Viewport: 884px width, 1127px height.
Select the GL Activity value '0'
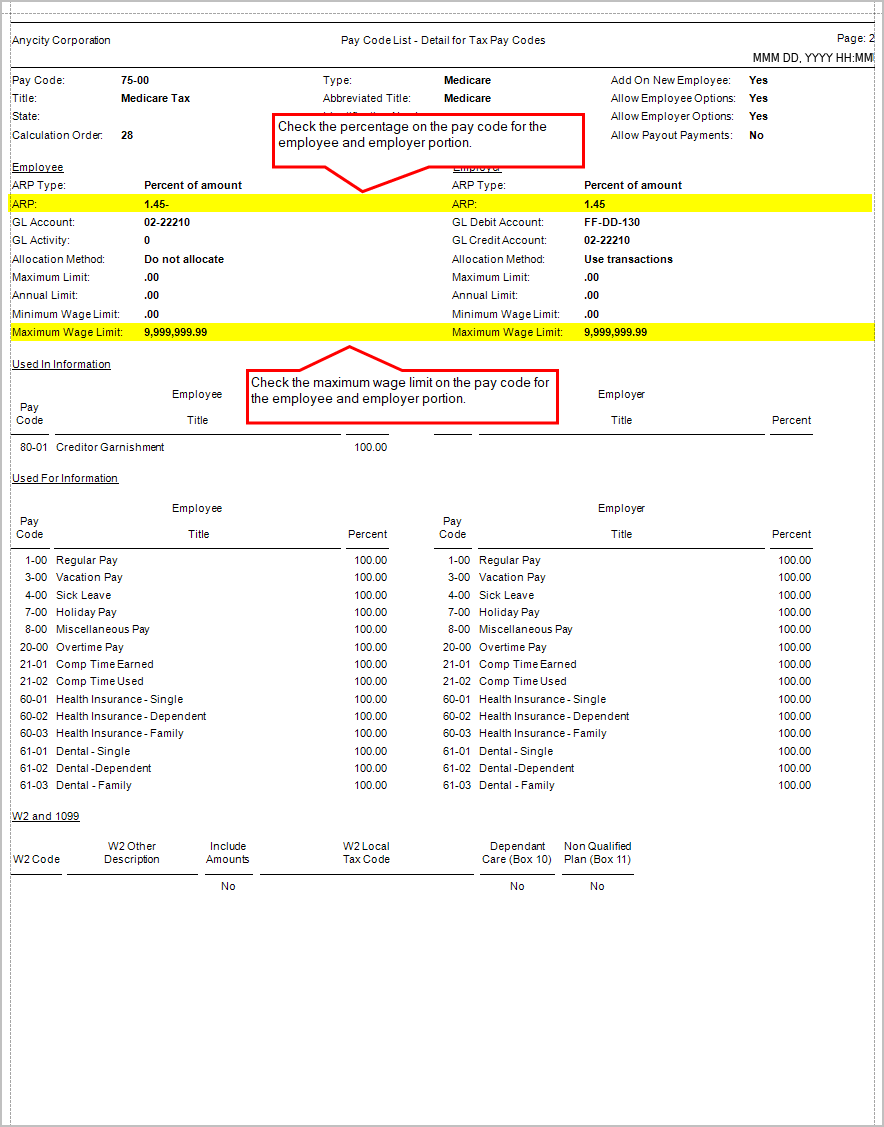click(x=147, y=240)
